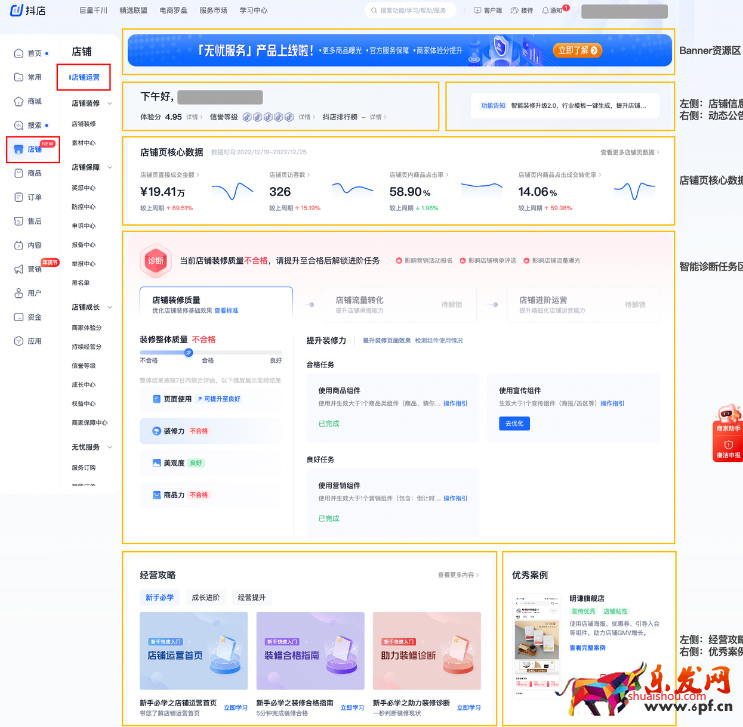This screenshot has height=727, width=743.
Task: Open 售后 icon in sidebar
Action: click(x=18, y=221)
